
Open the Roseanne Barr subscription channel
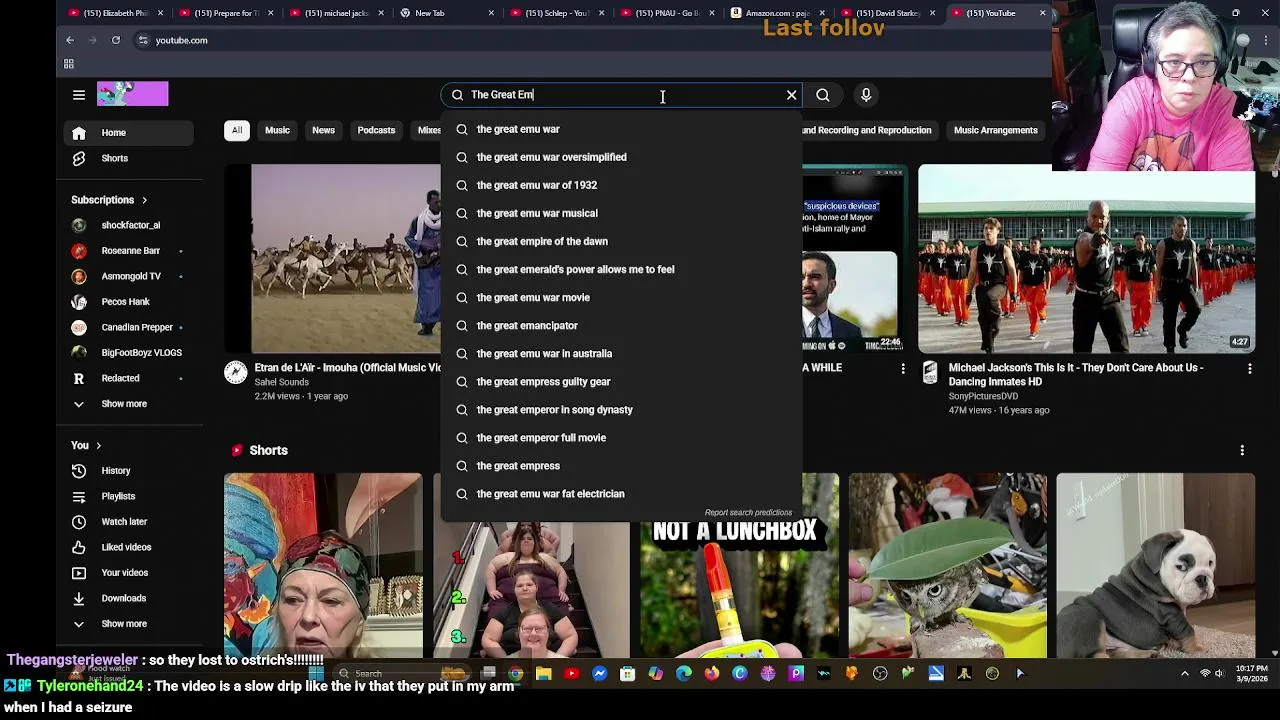130,251
